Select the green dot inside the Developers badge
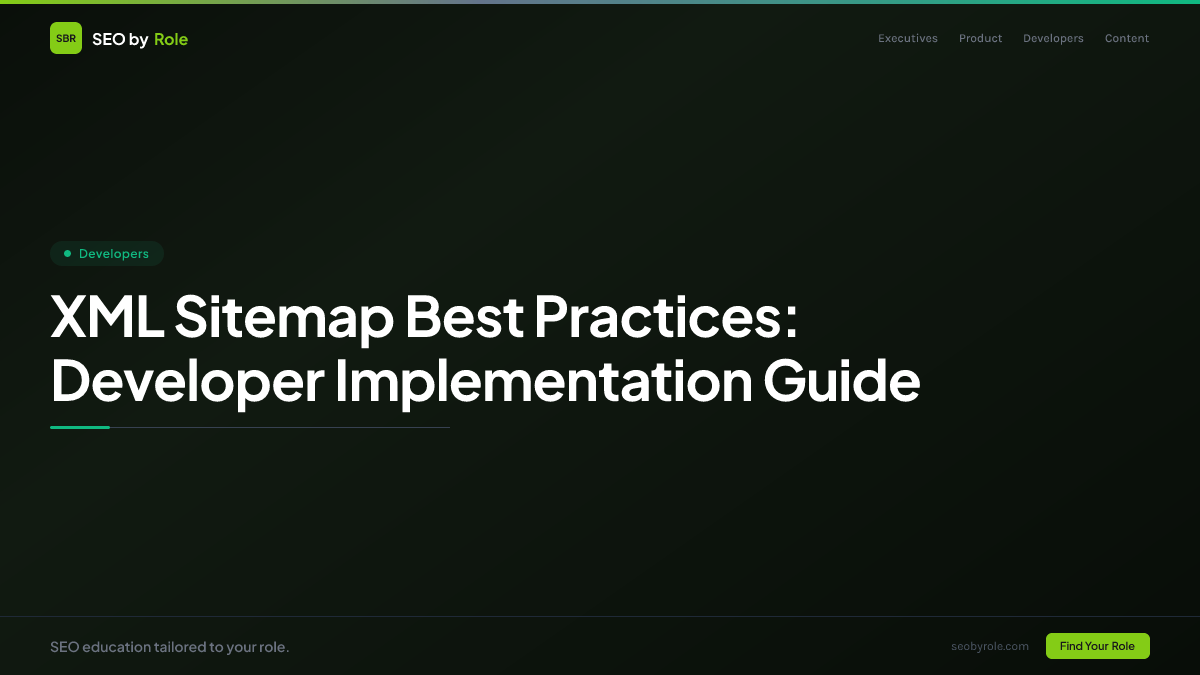The image size is (1200, 675). coord(67,253)
